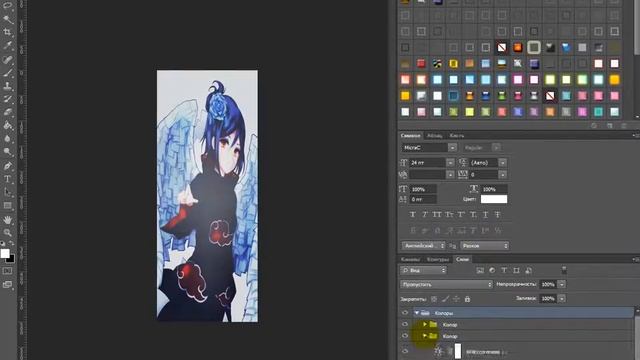This screenshot has height=360, width=640.
Task: Select the Hand tool
Action: click(x=7, y=220)
